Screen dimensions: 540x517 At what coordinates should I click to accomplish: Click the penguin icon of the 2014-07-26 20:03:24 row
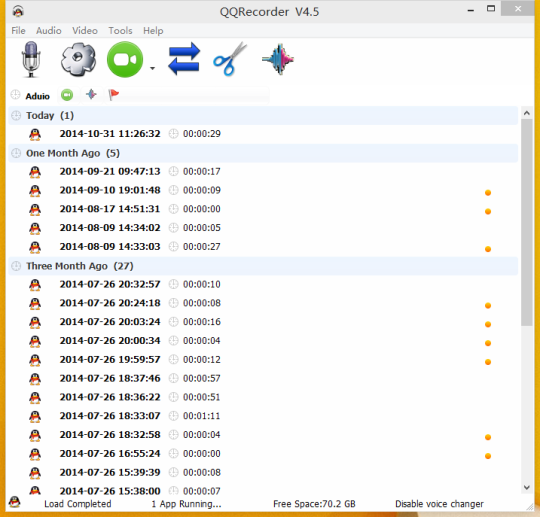click(35, 322)
